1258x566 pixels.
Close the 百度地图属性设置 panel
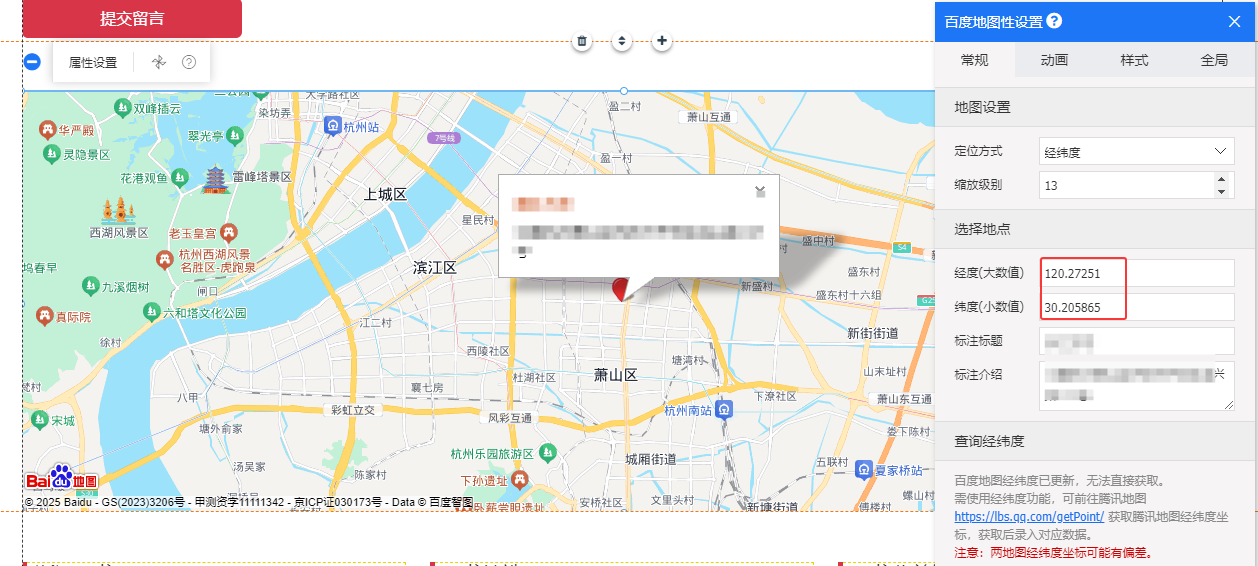click(x=1234, y=21)
